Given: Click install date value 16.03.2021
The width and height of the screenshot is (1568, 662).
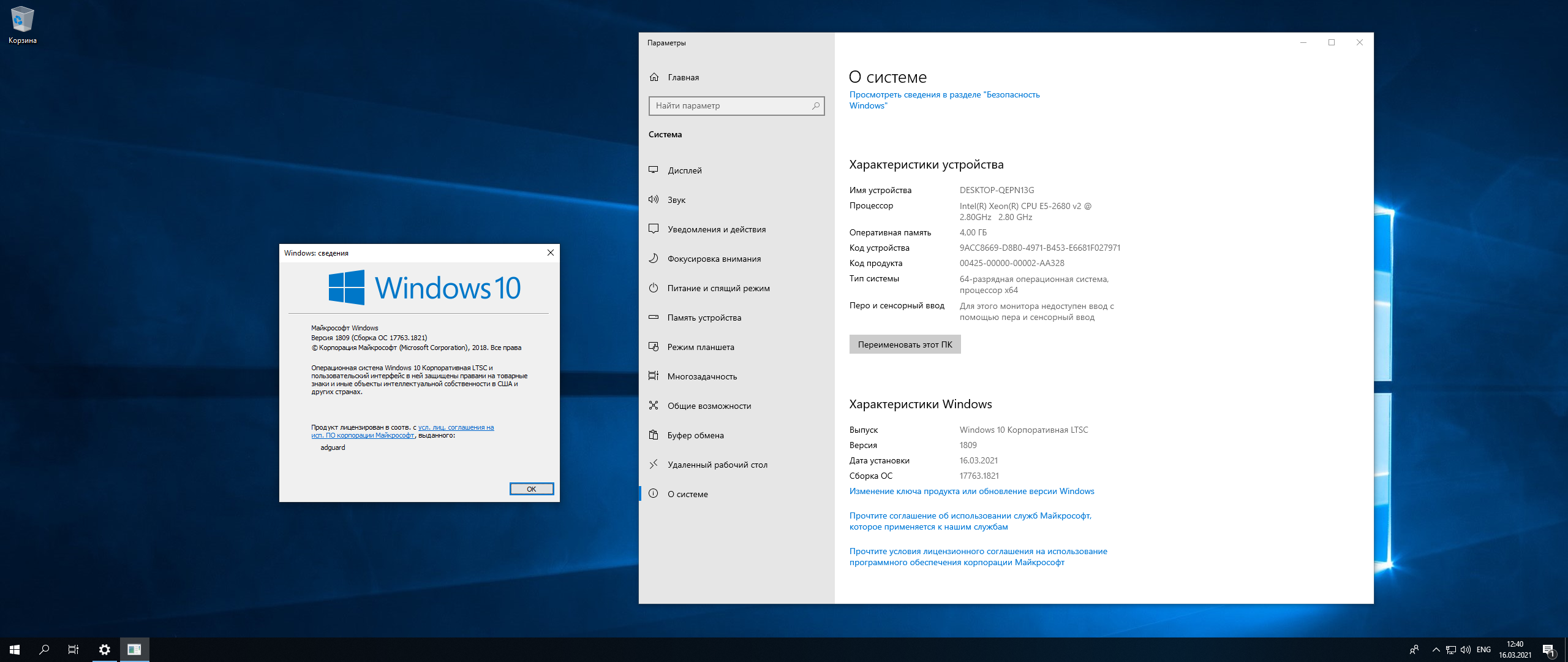Looking at the screenshot, I should pos(979,460).
